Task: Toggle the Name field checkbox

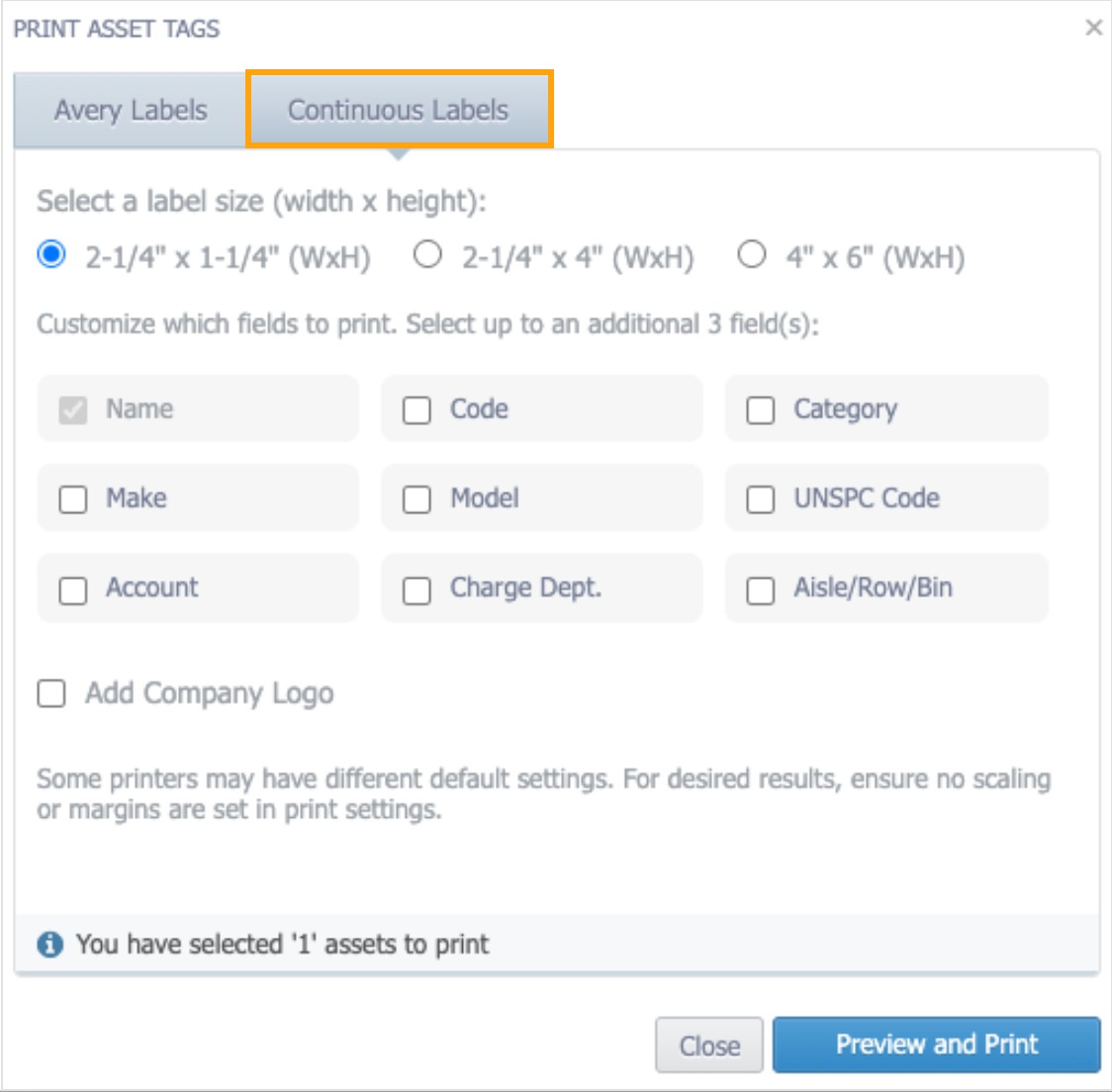Action: (73, 409)
